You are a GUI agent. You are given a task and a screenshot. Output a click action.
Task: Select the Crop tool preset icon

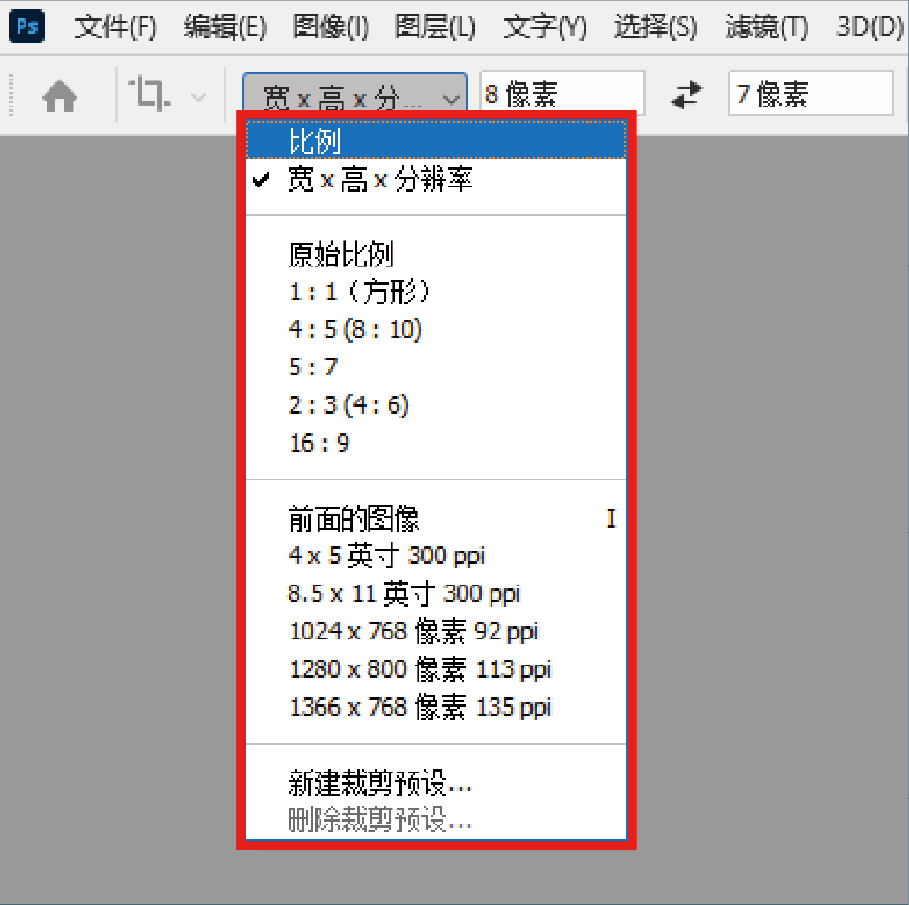coord(152,96)
